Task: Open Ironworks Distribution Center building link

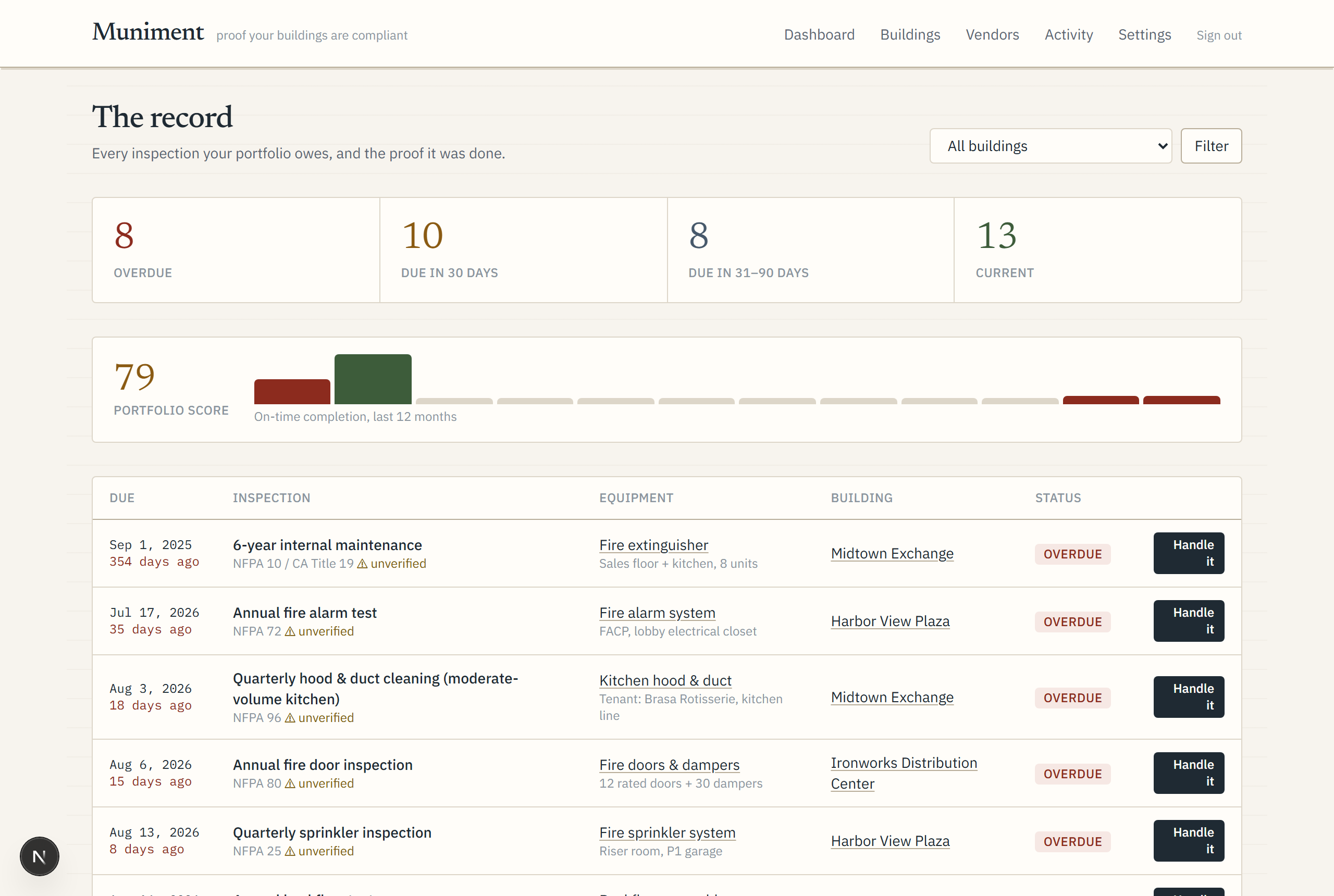Action: (x=904, y=773)
